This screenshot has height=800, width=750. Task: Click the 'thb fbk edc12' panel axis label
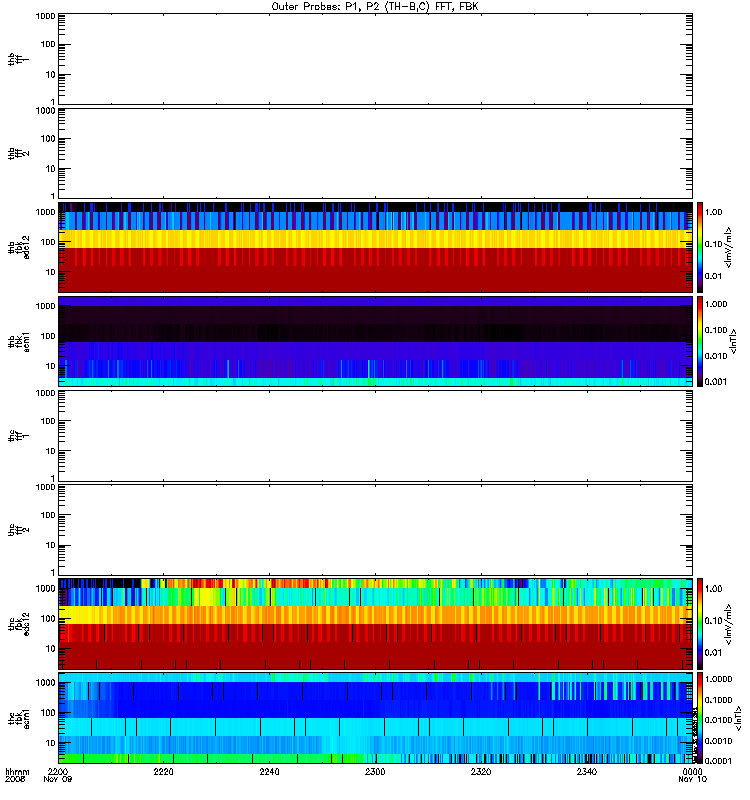[x=18, y=247]
